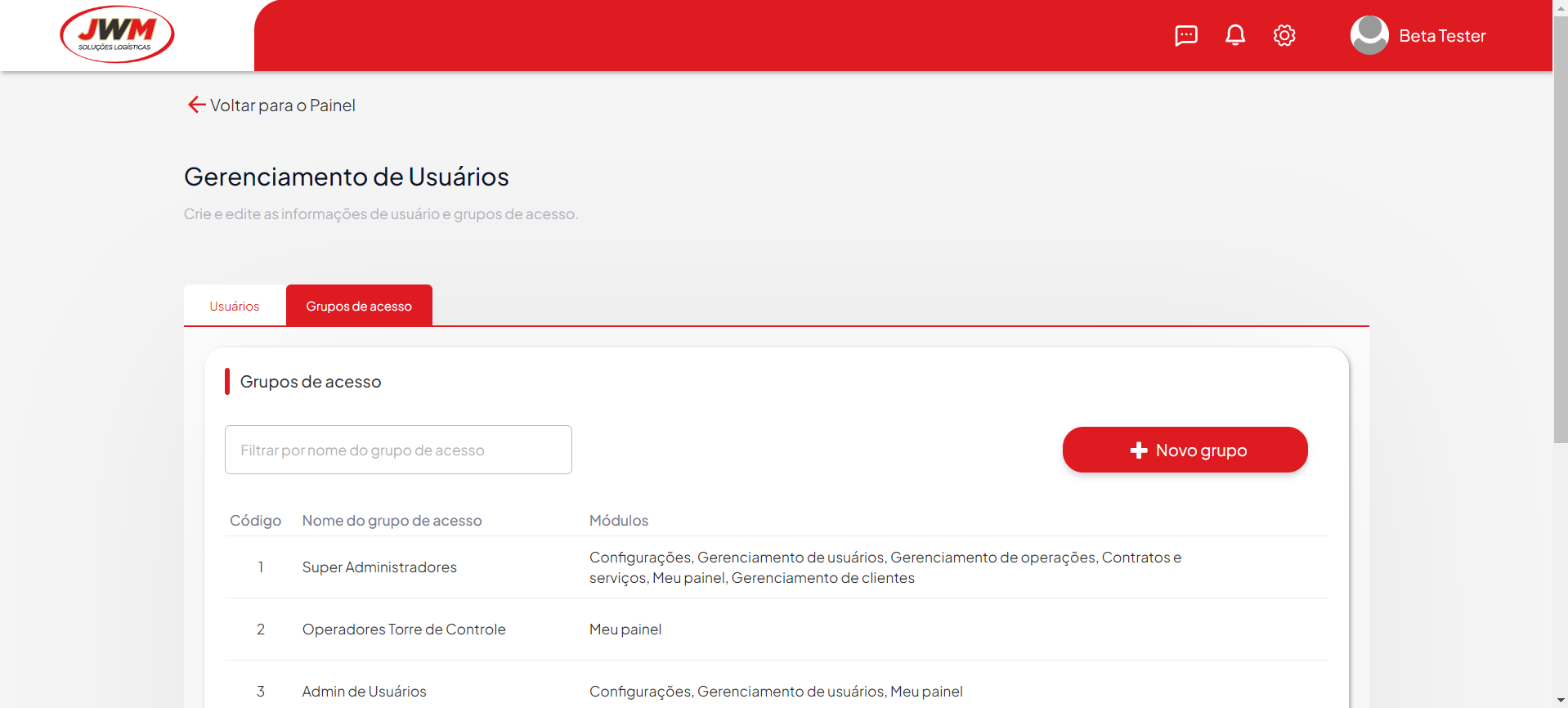The image size is (1568, 708).
Task: Select the Grupos de acesso tab
Action: (359, 306)
